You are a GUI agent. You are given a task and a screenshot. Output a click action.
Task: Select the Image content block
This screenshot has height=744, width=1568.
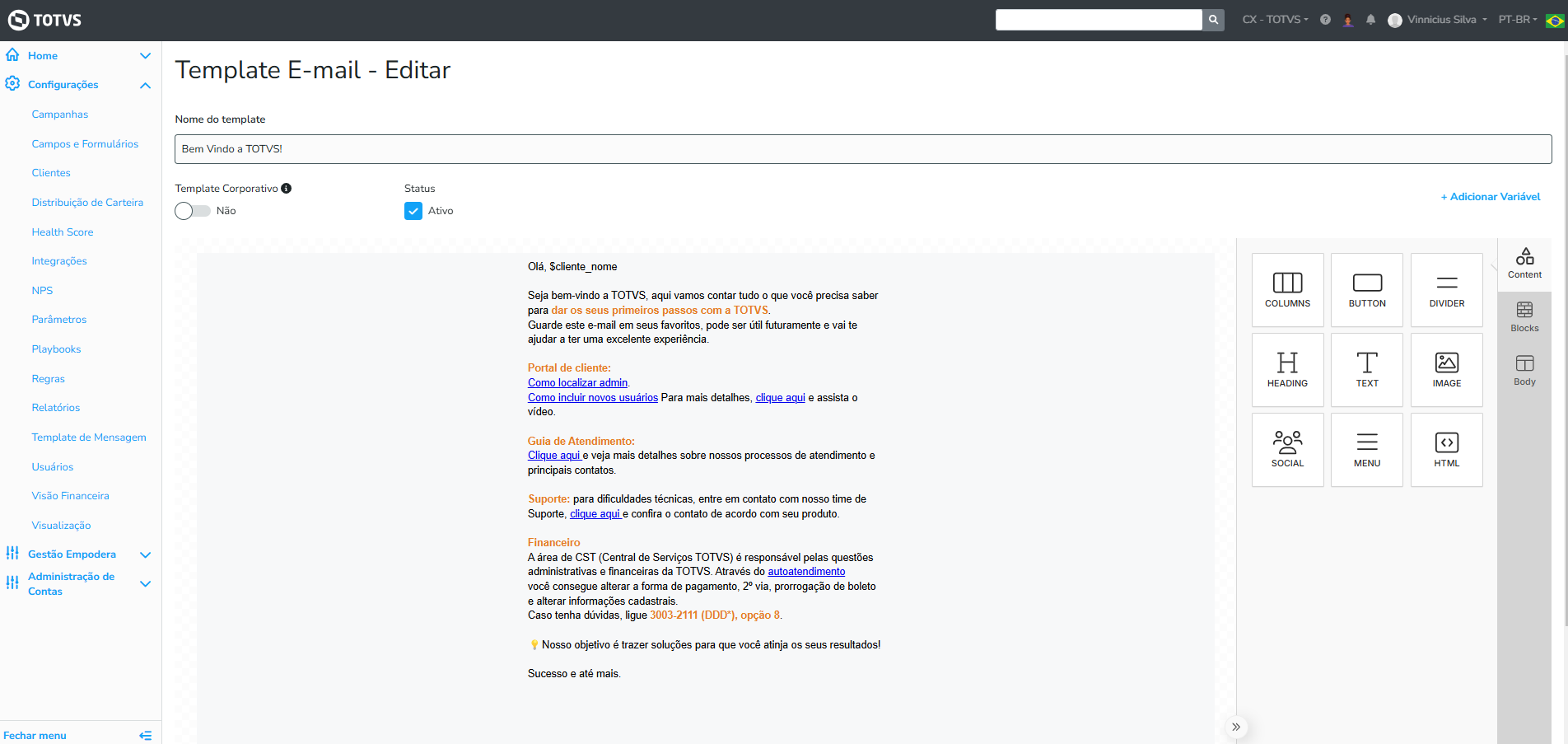pos(1447,370)
